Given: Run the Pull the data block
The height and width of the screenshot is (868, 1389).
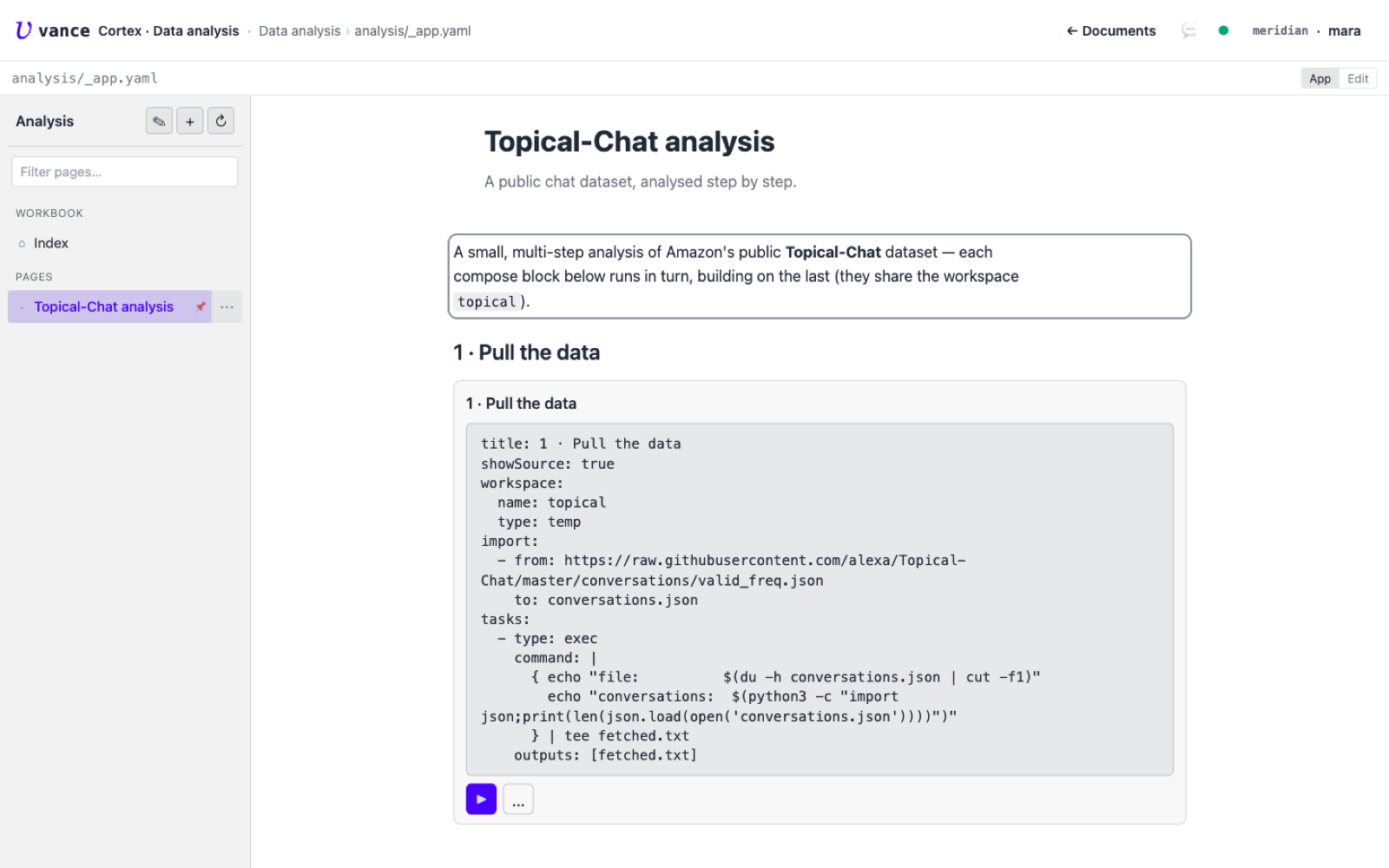Looking at the screenshot, I should [481, 799].
